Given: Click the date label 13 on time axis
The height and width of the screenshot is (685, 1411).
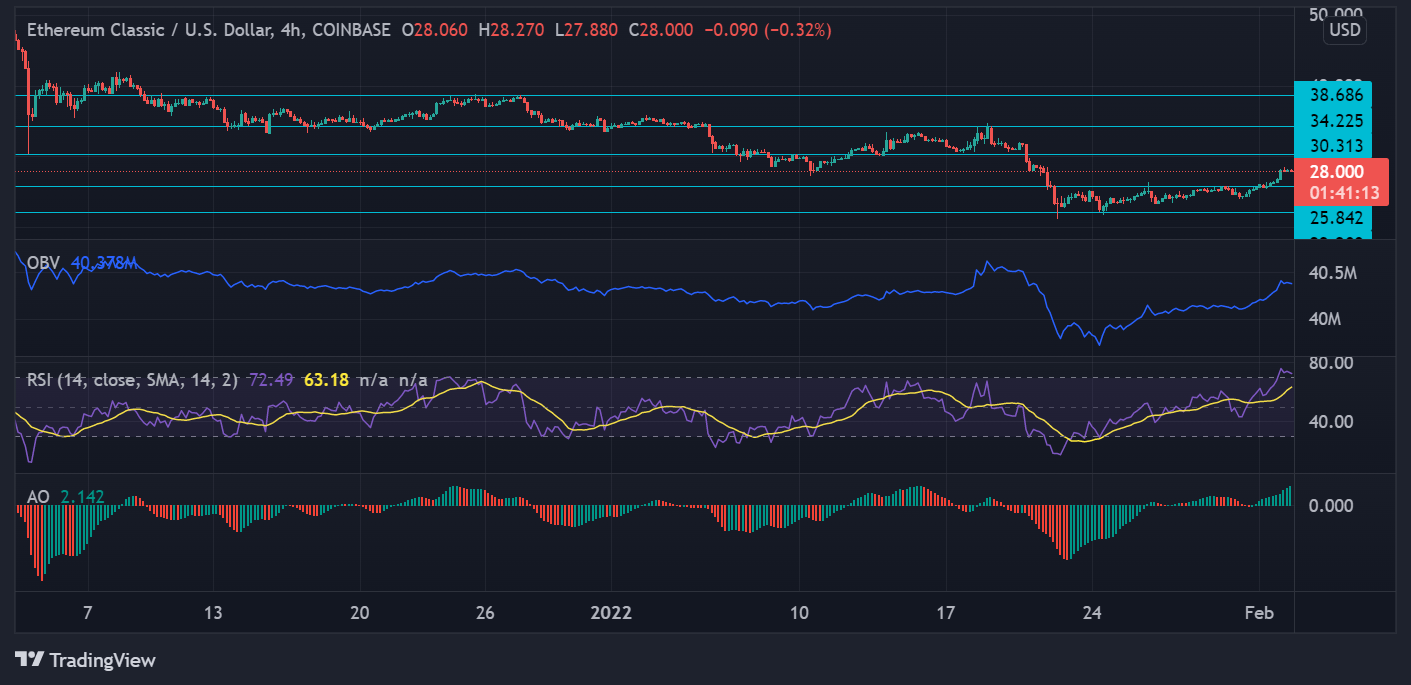Looking at the screenshot, I should pos(215,613).
